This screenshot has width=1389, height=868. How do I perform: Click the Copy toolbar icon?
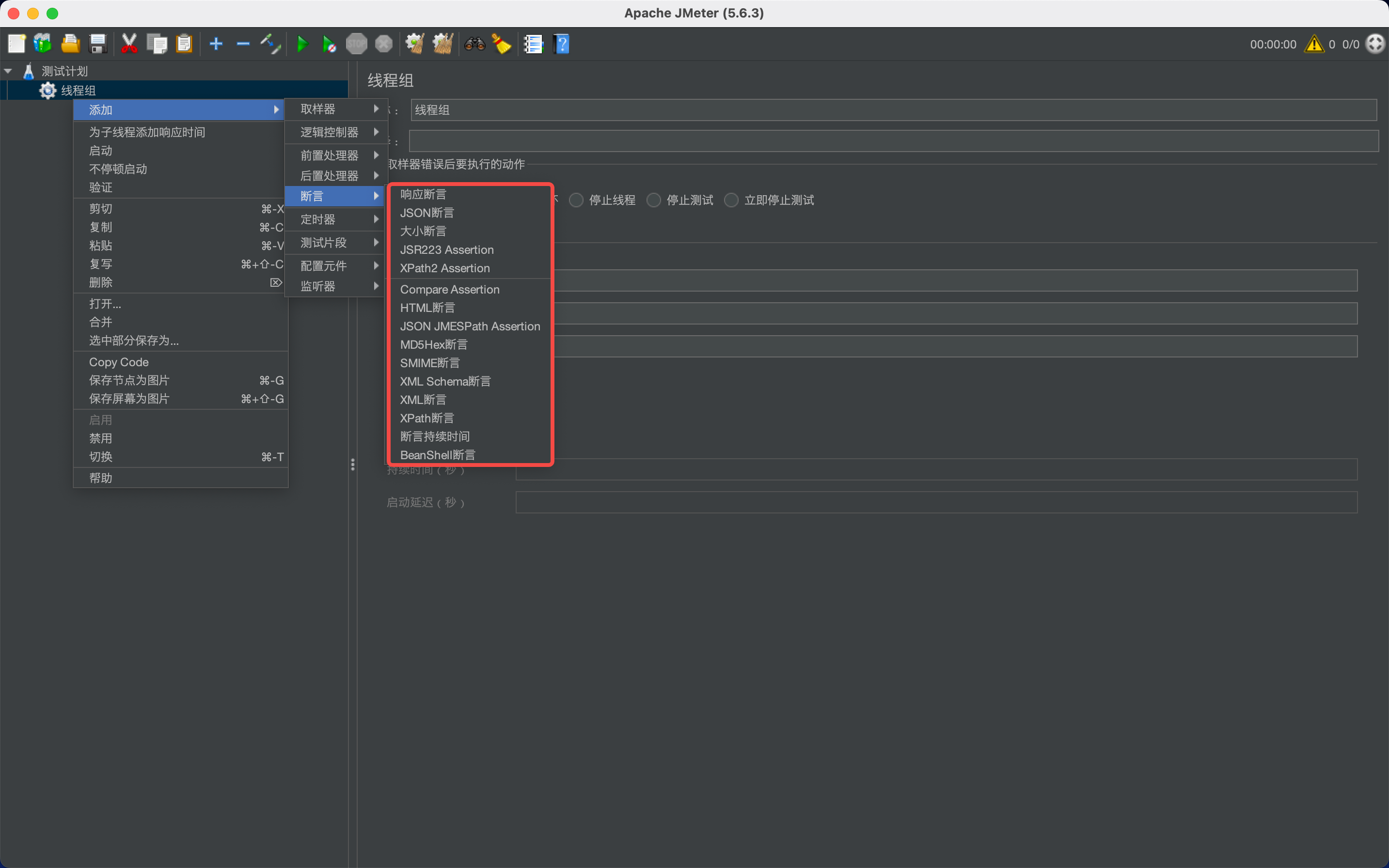[156, 44]
